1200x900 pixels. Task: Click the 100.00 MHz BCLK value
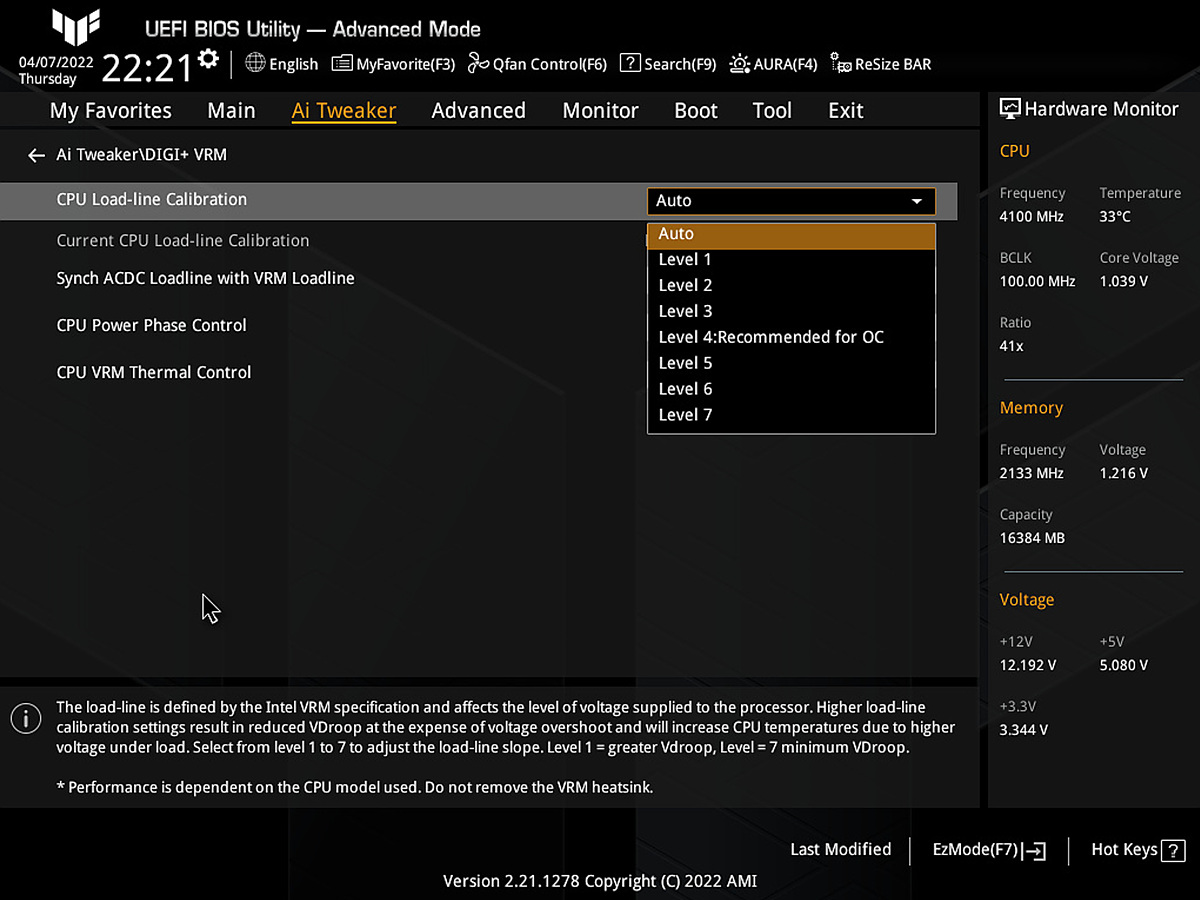tap(1038, 282)
